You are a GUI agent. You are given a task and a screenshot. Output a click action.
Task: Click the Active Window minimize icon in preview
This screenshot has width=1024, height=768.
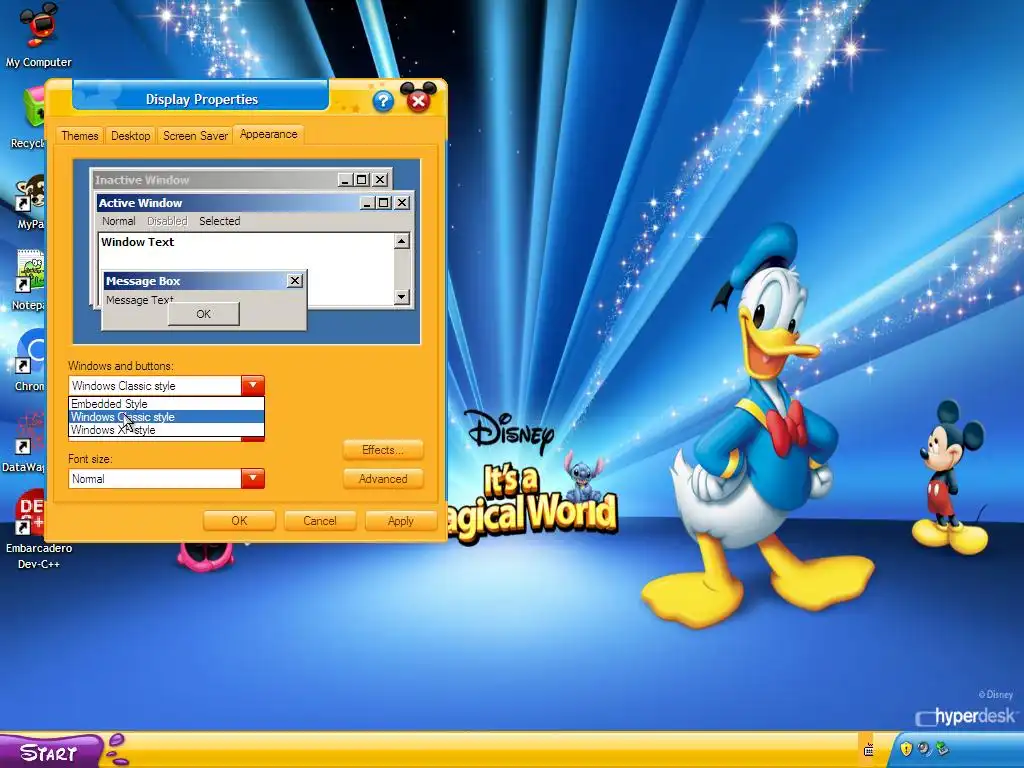coord(368,202)
